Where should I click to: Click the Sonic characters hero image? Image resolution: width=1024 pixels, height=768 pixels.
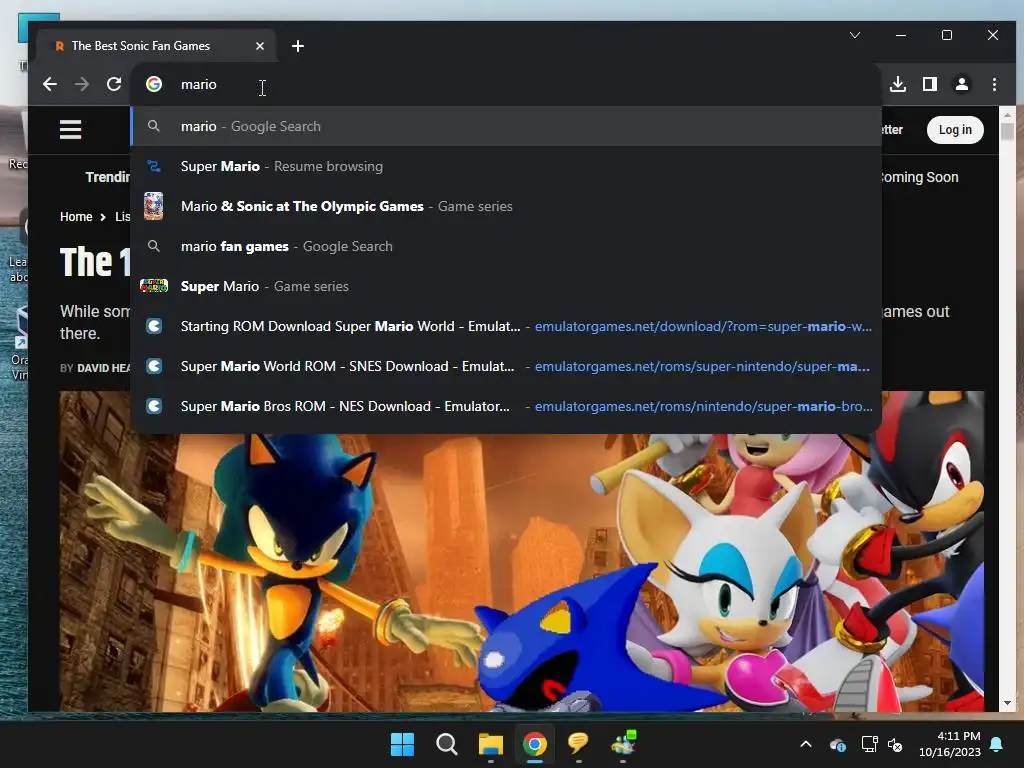pos(521,572)
